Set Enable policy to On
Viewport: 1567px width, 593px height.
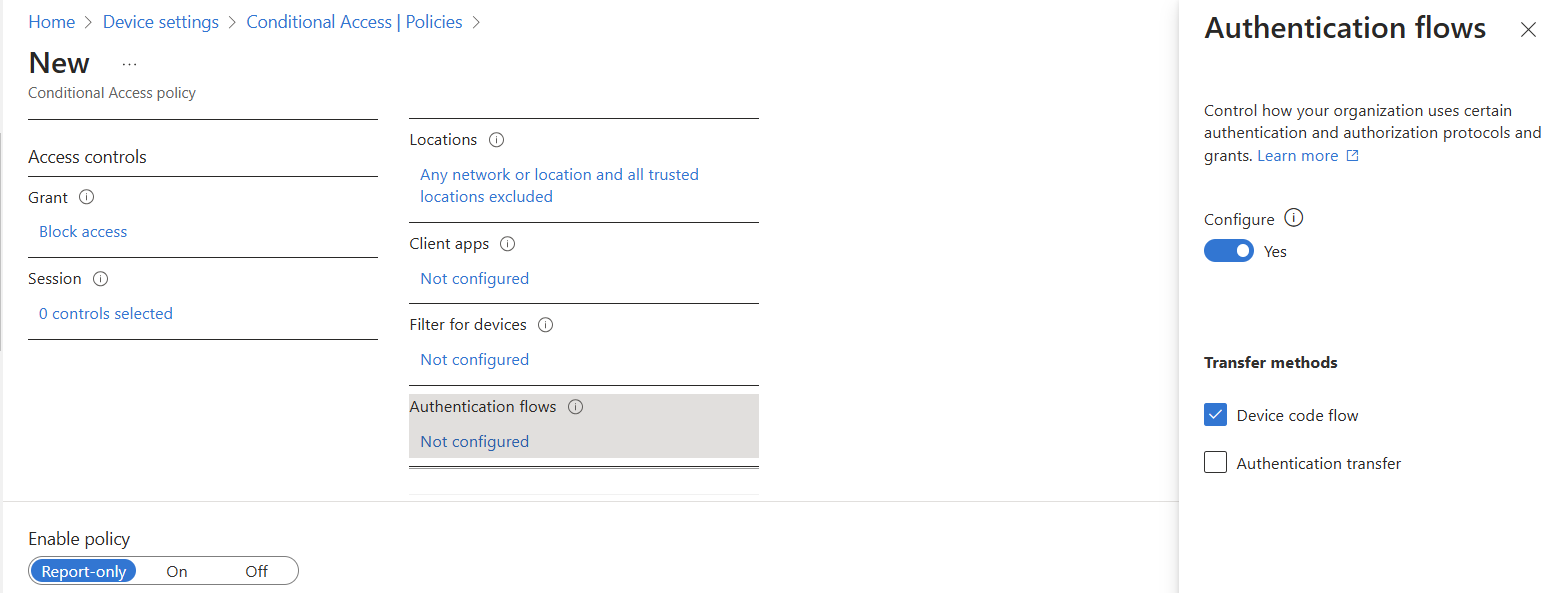(176, 570)
